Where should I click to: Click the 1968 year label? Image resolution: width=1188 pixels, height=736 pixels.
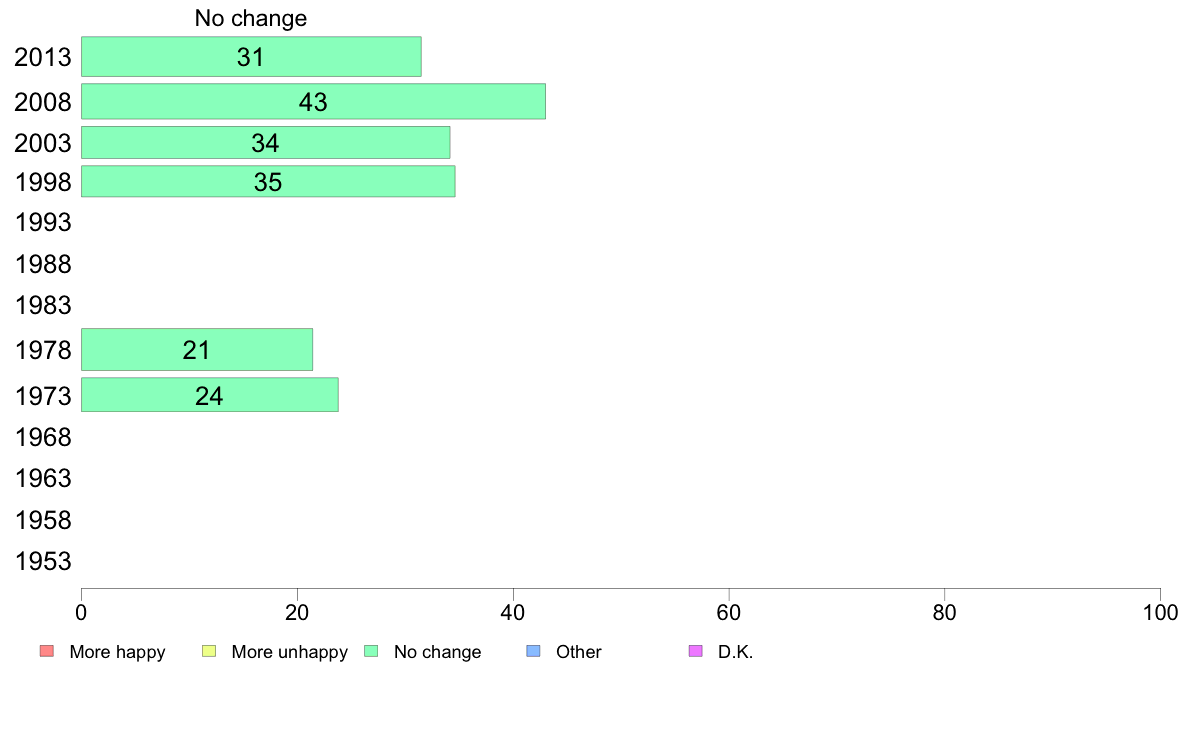[x=43, y=437]
